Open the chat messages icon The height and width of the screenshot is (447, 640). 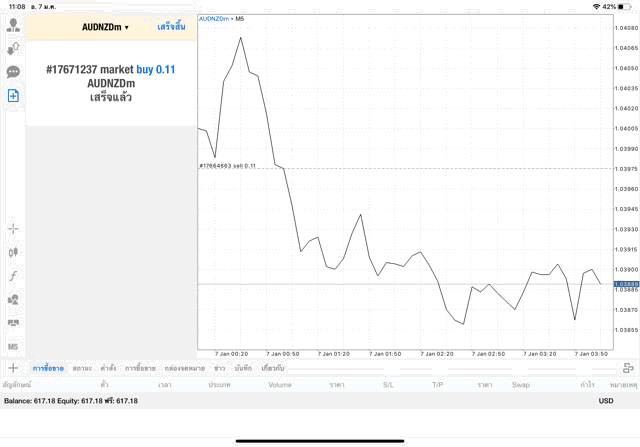pyautogui.click(x=13, y=72)
